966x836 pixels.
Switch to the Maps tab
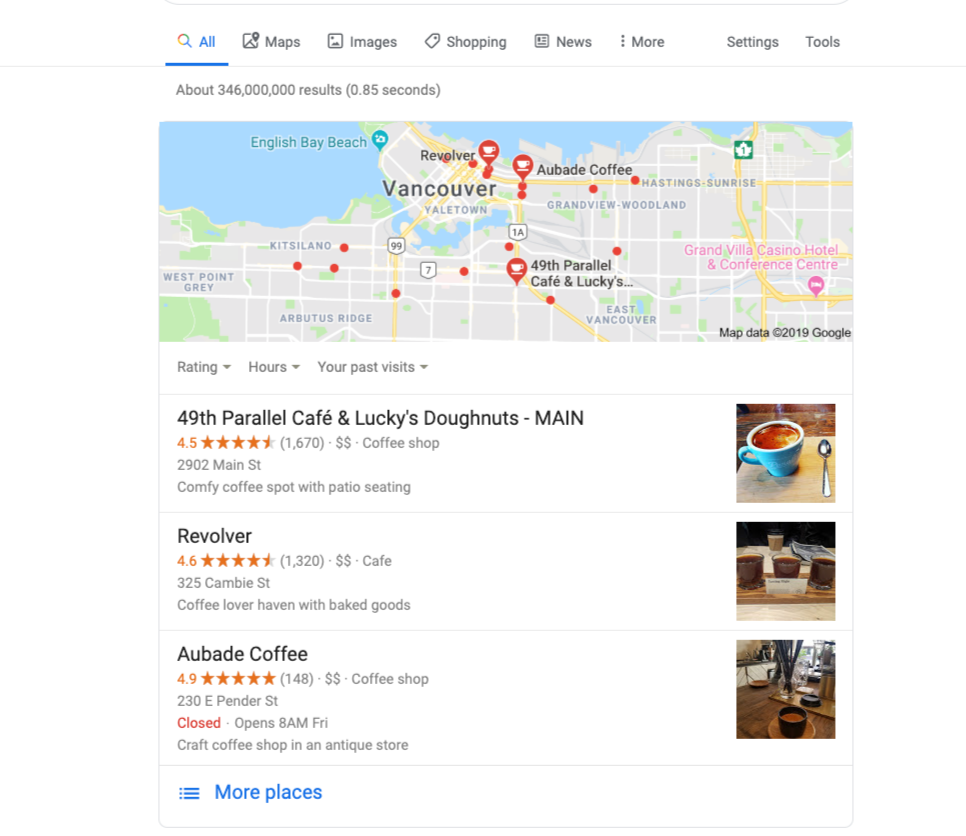pos(271,42)
